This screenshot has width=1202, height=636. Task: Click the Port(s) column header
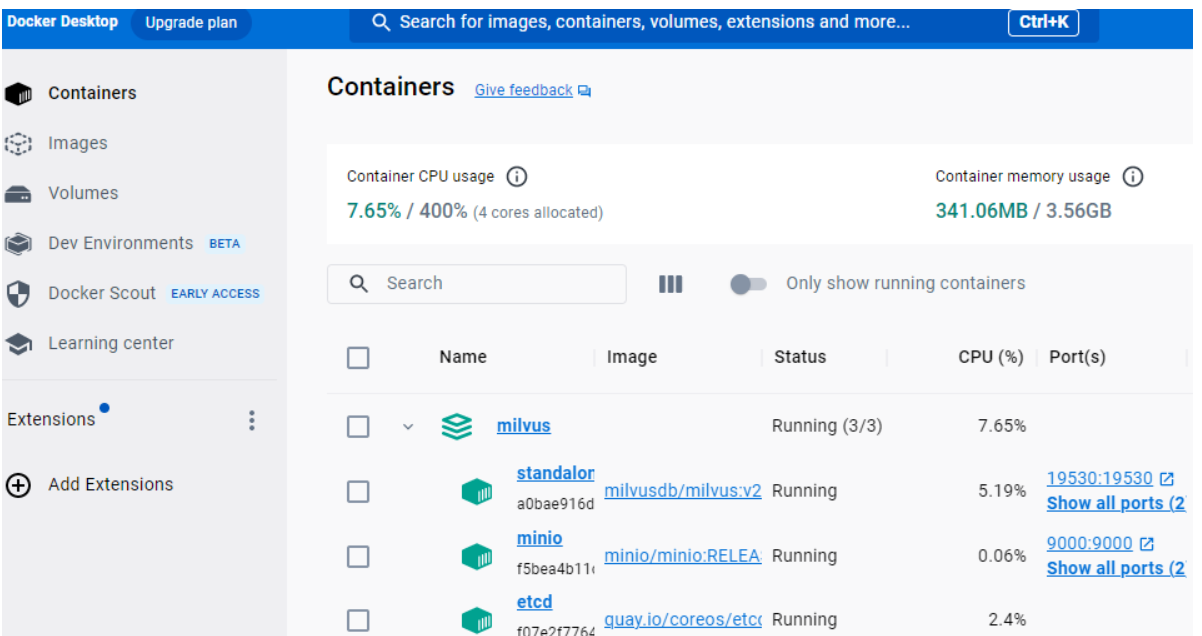pos(1077,357)
